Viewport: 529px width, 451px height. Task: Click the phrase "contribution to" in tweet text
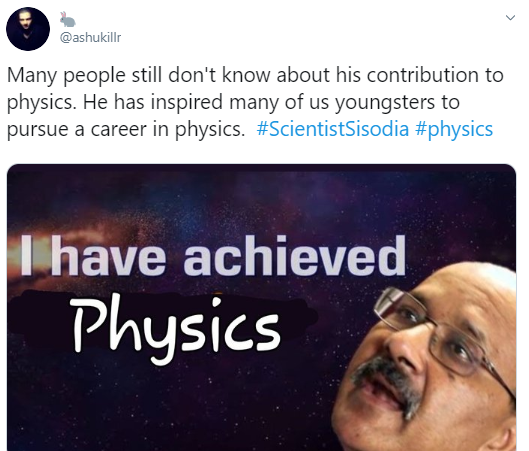point(435,75)
